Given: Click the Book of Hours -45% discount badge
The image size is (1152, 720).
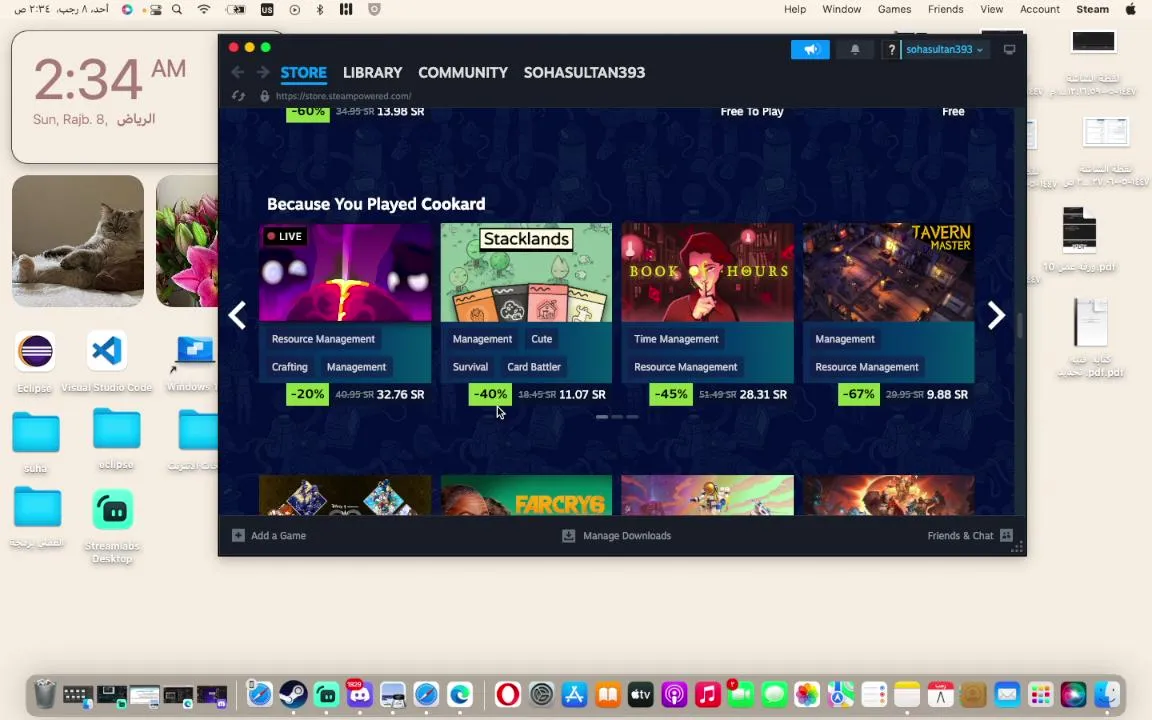Looking at the screenshot, I should (x=670, y=395).
